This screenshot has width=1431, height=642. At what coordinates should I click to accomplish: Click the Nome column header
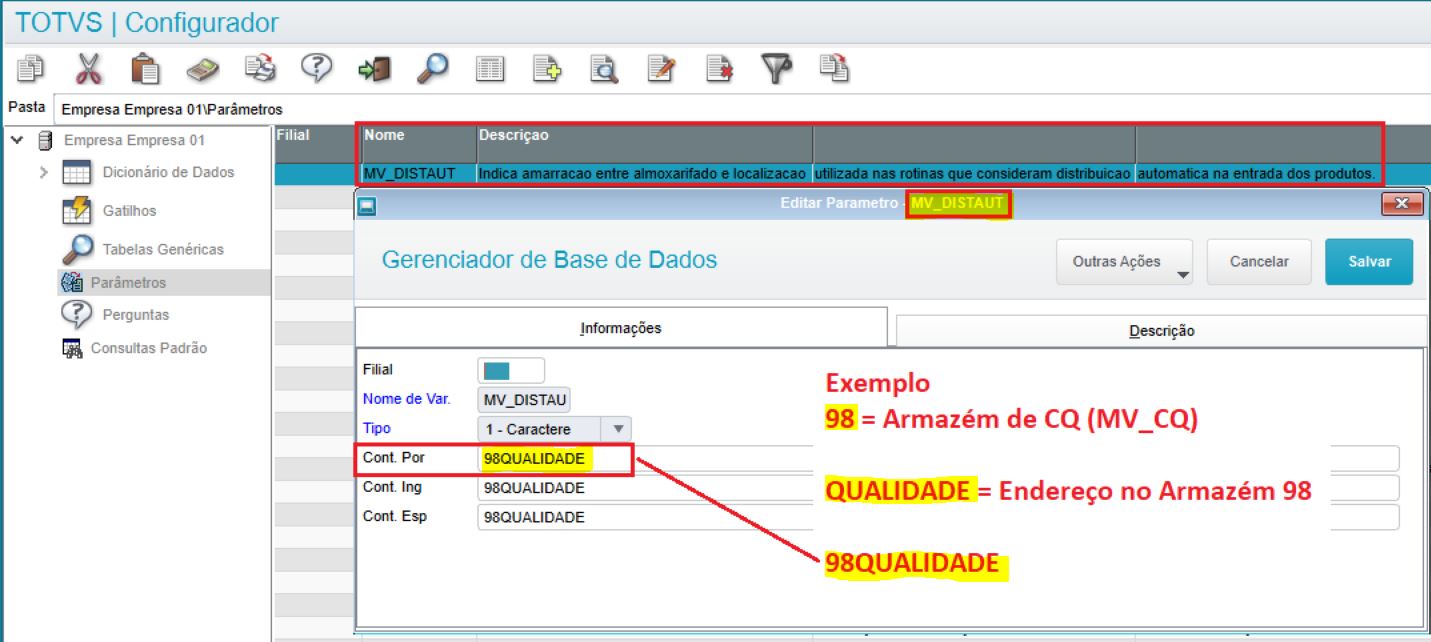[418, 143]
